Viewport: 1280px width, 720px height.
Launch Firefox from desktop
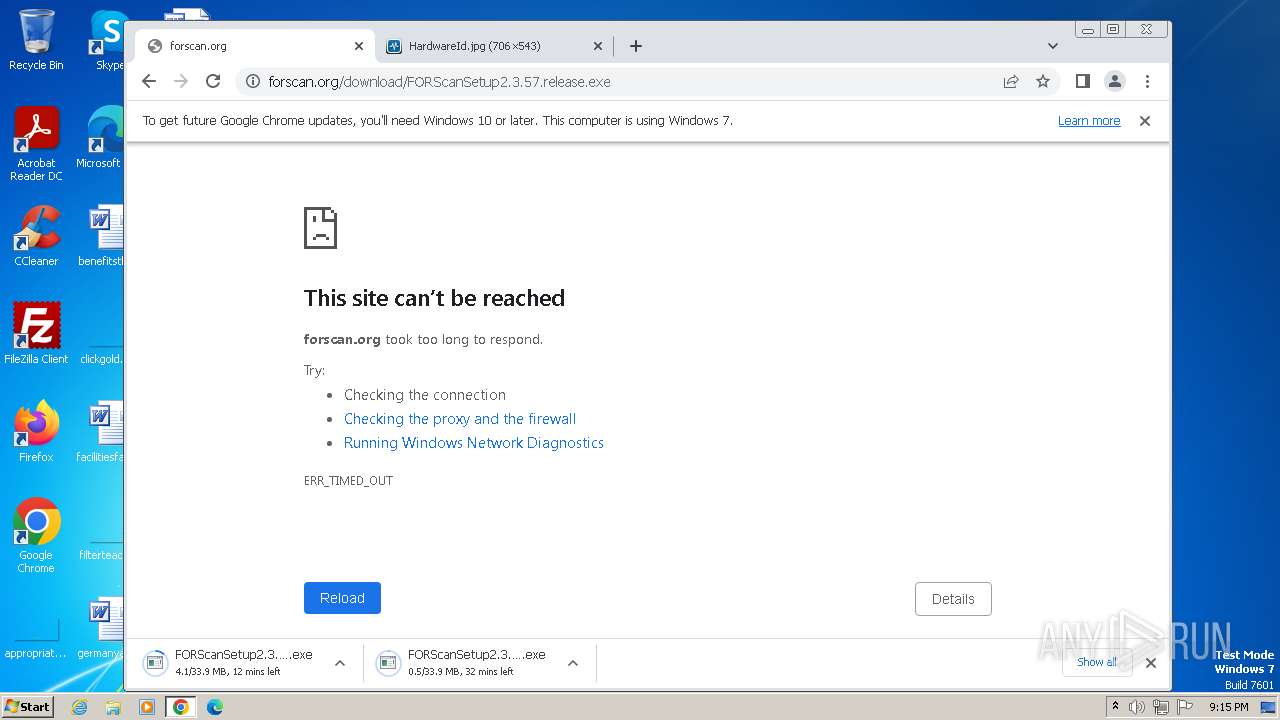[x=36, y=431]
